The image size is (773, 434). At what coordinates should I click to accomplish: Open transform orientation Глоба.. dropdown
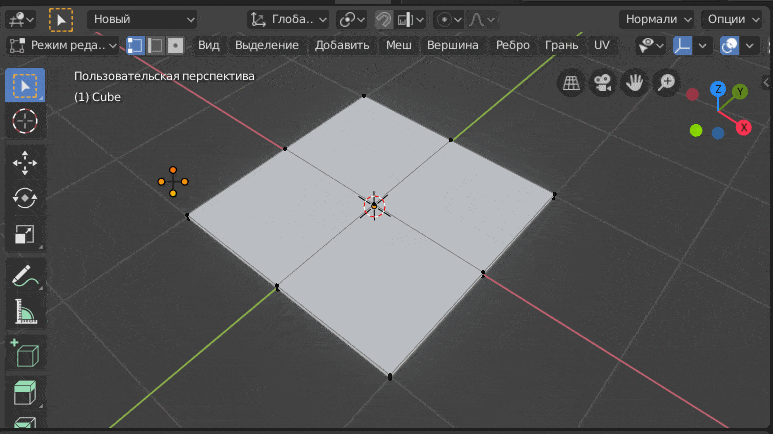click(x=288, y=20)
